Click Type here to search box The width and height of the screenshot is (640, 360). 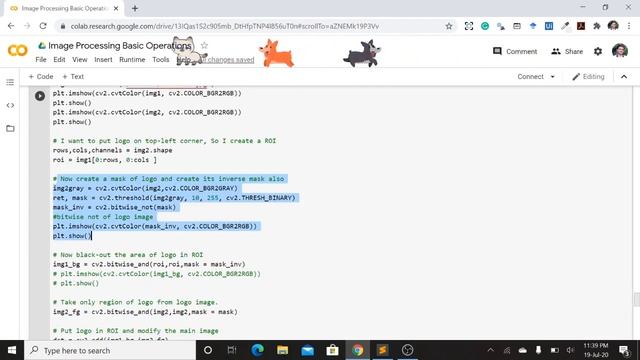[110, 350]
